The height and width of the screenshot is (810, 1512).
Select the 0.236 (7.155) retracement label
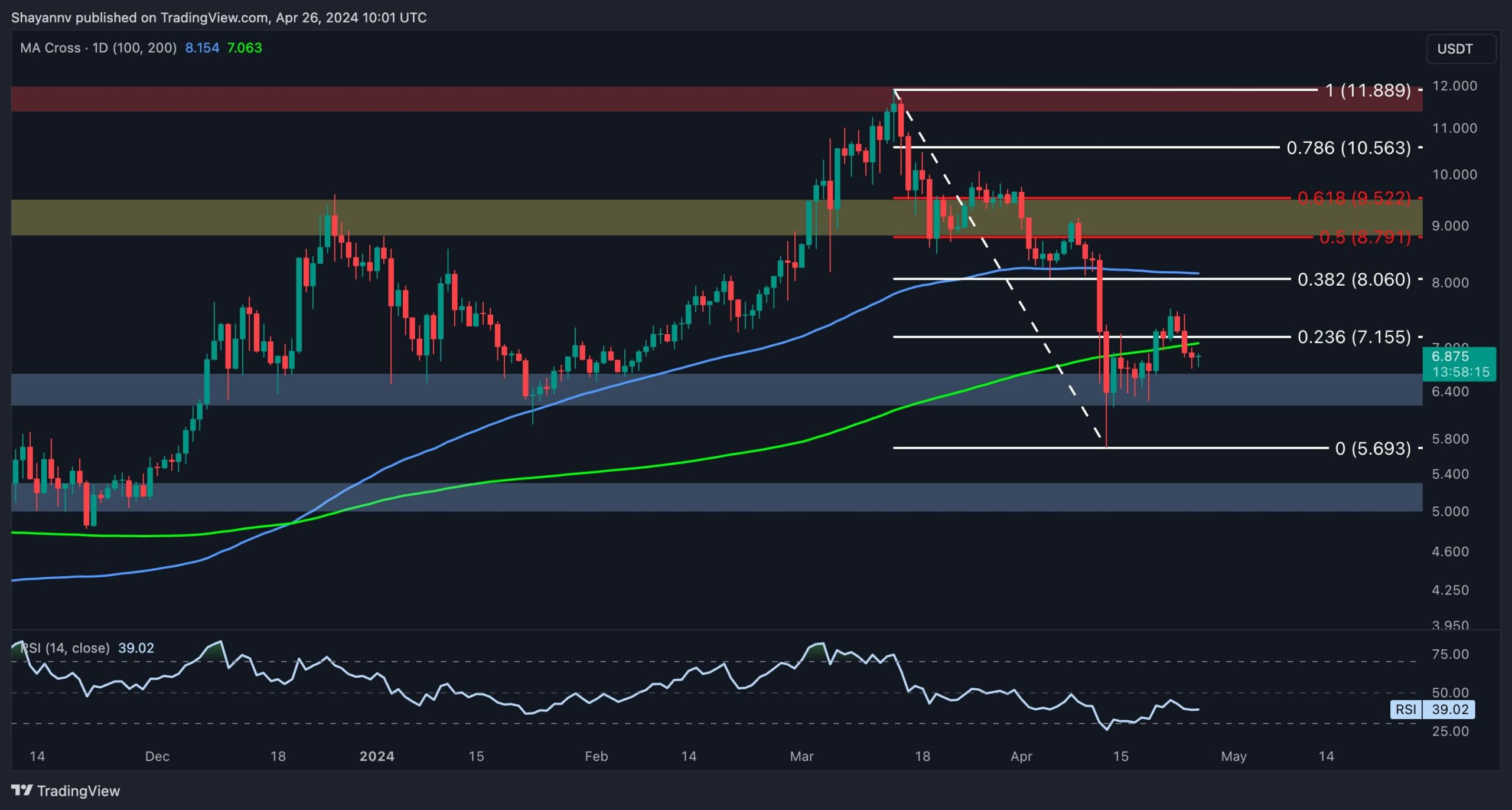pos(1354,337)
